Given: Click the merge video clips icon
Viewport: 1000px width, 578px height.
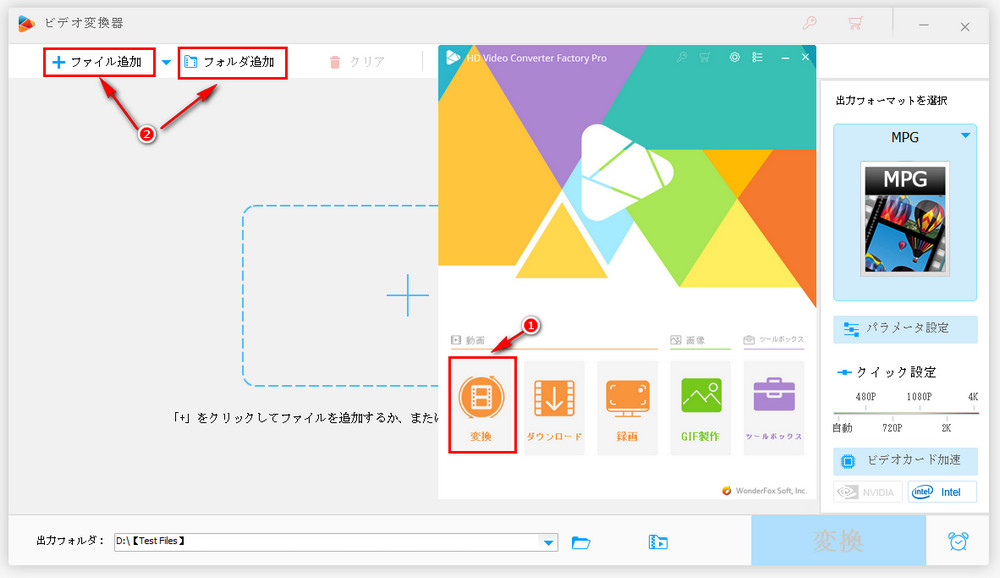Looking at the screenshot, I should (658, 542).
